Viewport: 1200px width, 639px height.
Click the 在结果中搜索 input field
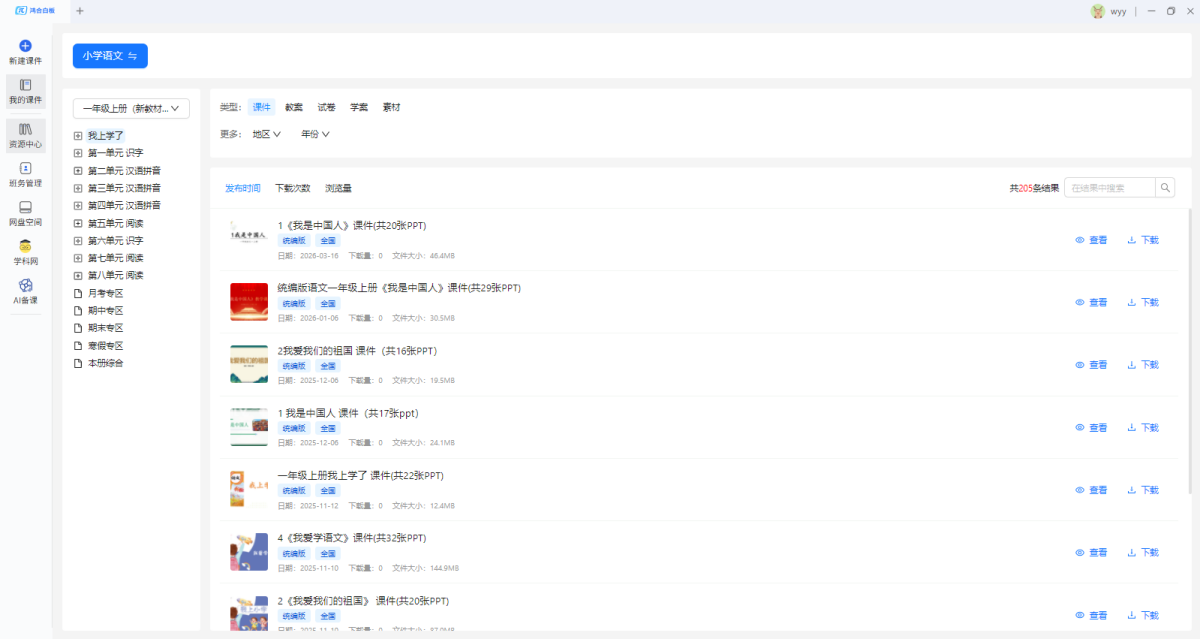point(1109,188)
